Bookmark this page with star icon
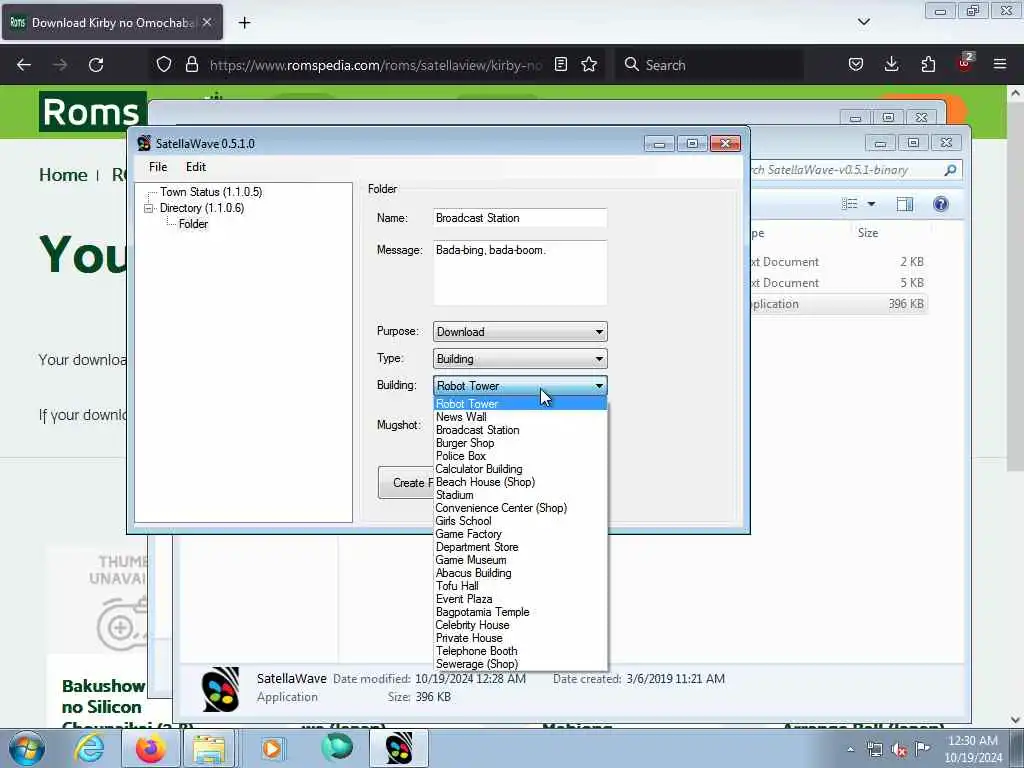Image resolution: width=1024 pixels, height=768 pixels. [x=589, y=65]
